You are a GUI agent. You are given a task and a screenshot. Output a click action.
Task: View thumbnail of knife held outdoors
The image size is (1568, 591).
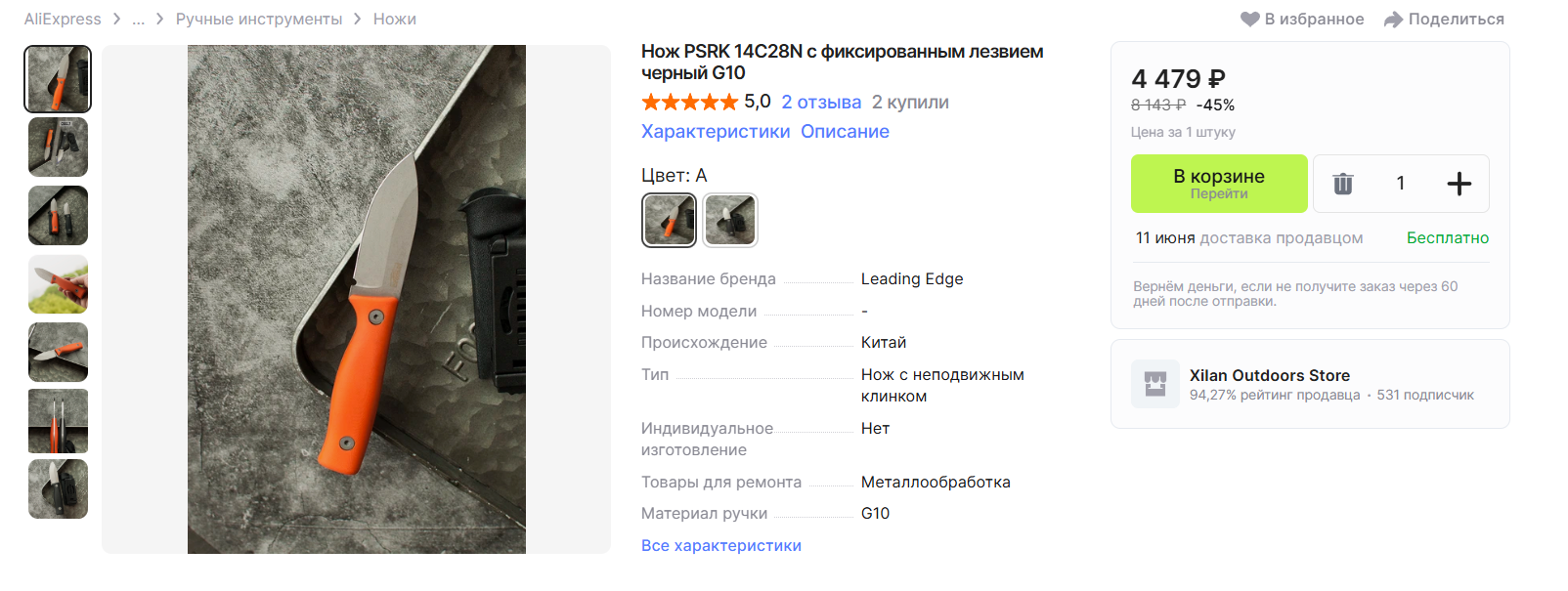[x=58, y=284]
